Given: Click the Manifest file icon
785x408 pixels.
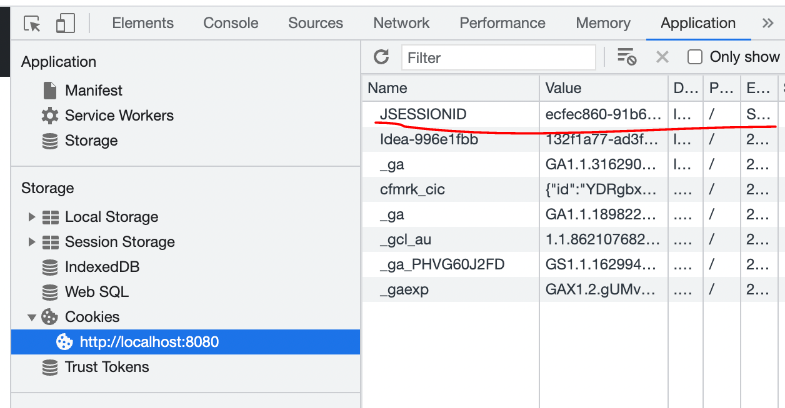Looking at the screenshot, I should coord(50,91).
